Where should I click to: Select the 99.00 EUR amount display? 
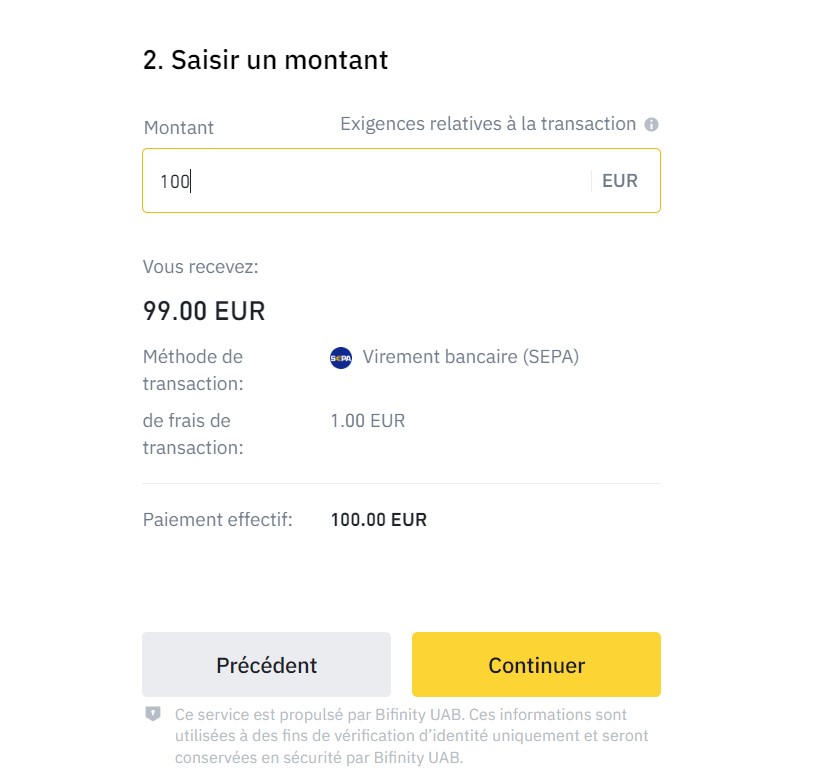pos(203,311)
